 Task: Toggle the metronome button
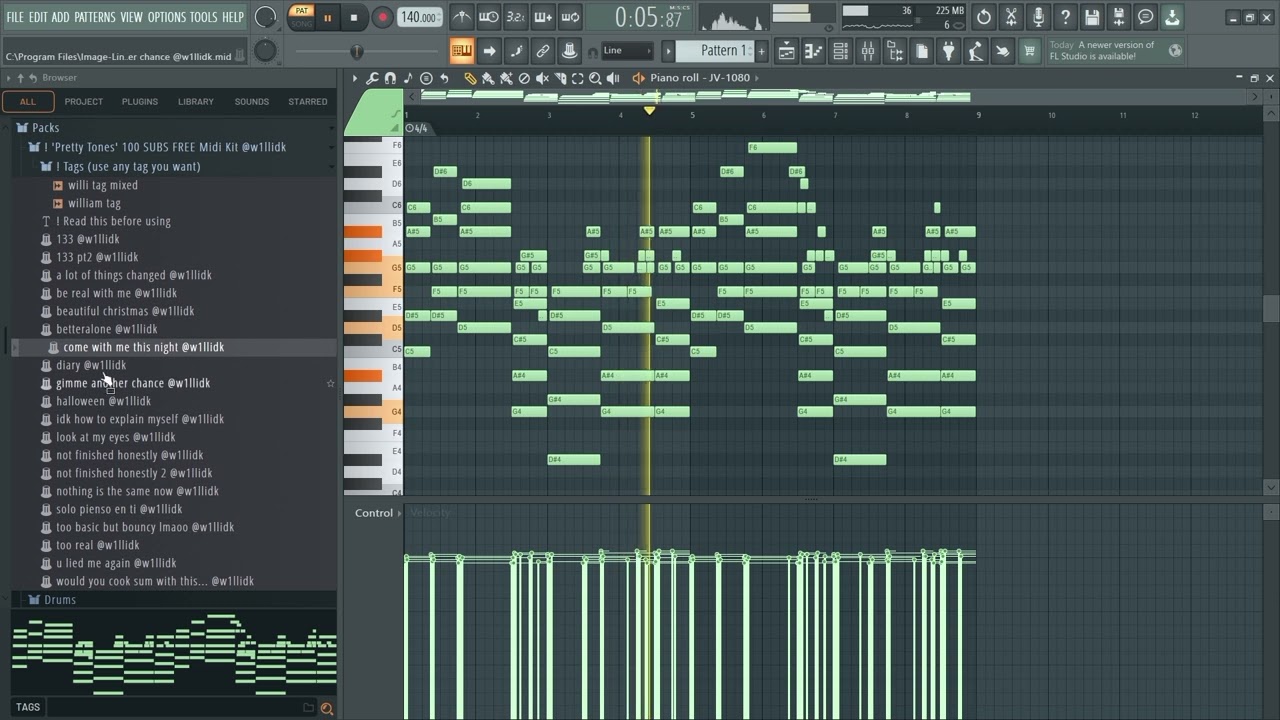pyautogui.click(x=462, y=17)
